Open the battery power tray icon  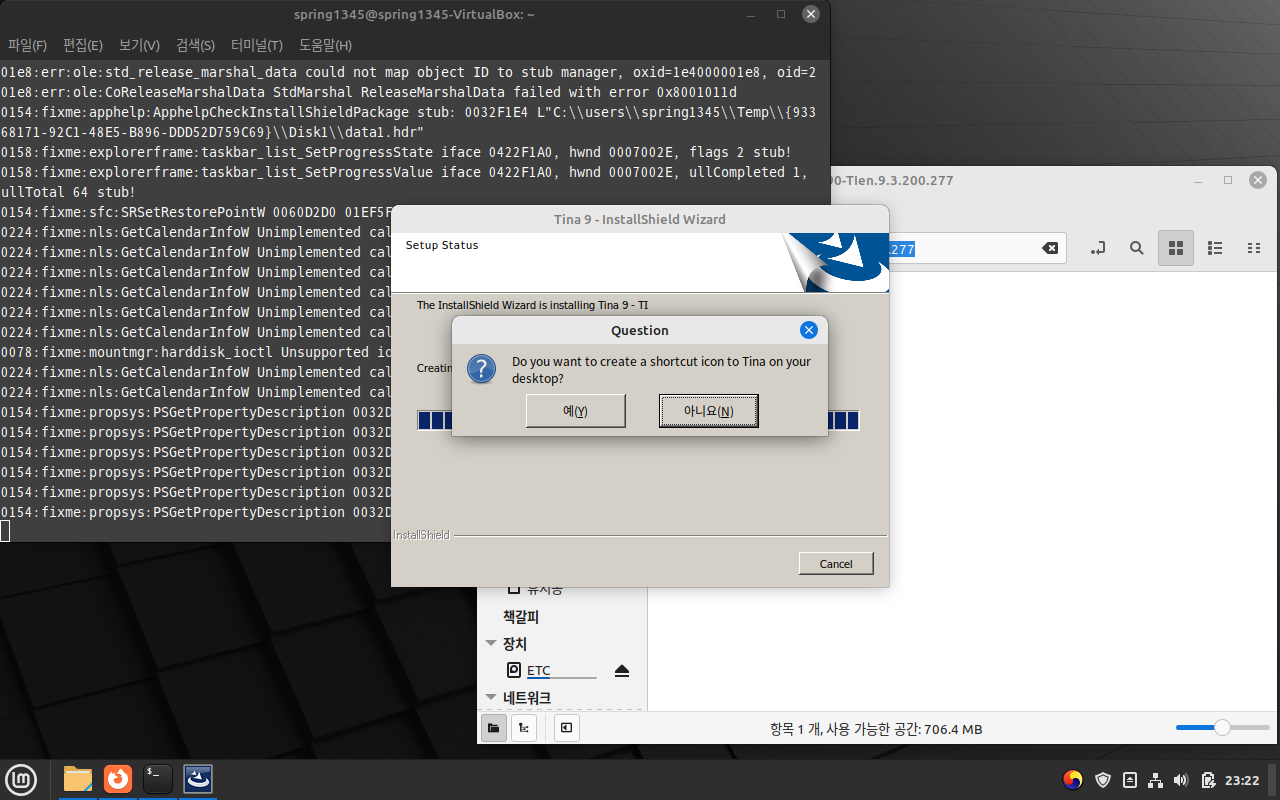coord(1208,780)
